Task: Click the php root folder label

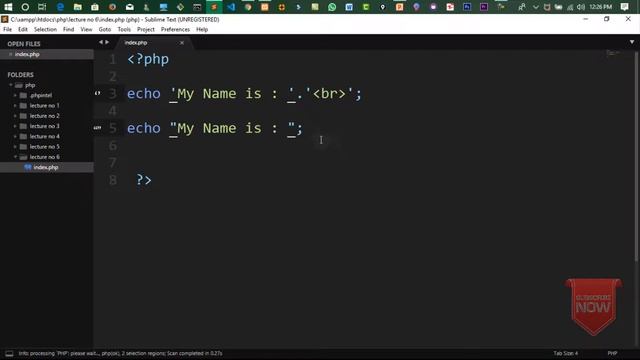Action: 30,85
